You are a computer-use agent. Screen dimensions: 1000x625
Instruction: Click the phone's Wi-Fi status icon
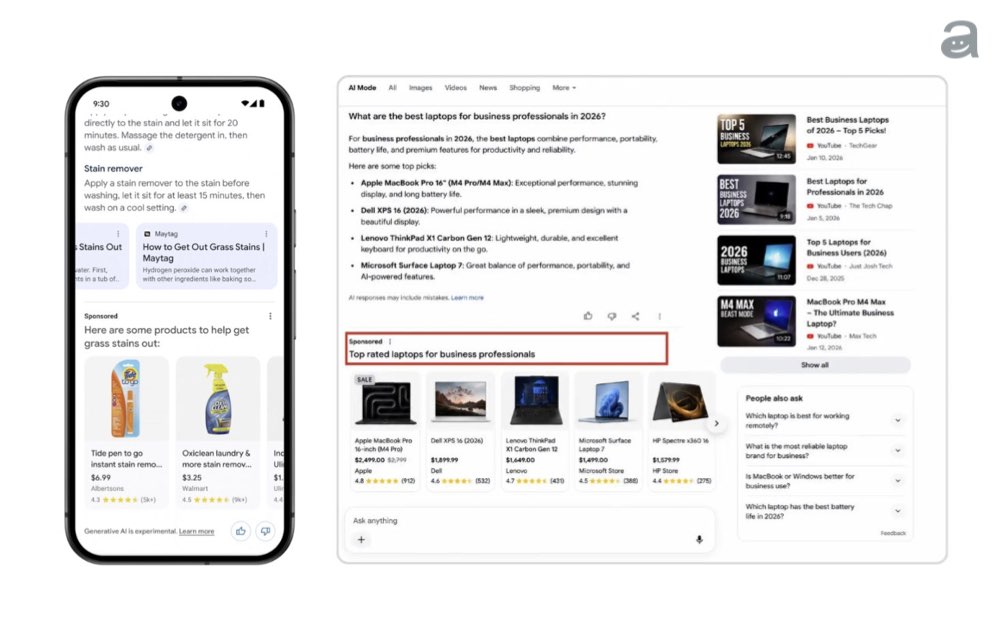[x=246, y=103]
